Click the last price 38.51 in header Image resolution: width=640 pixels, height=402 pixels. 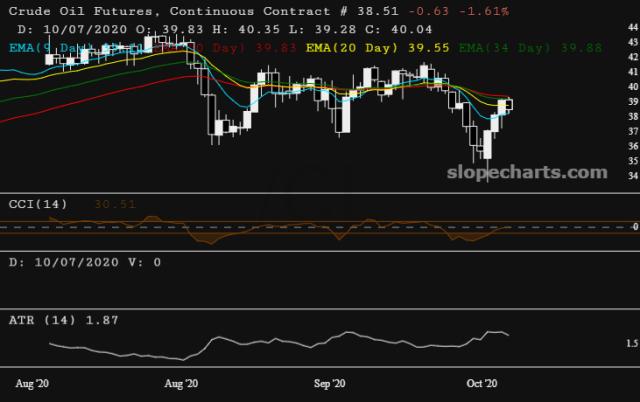point(397,11)
